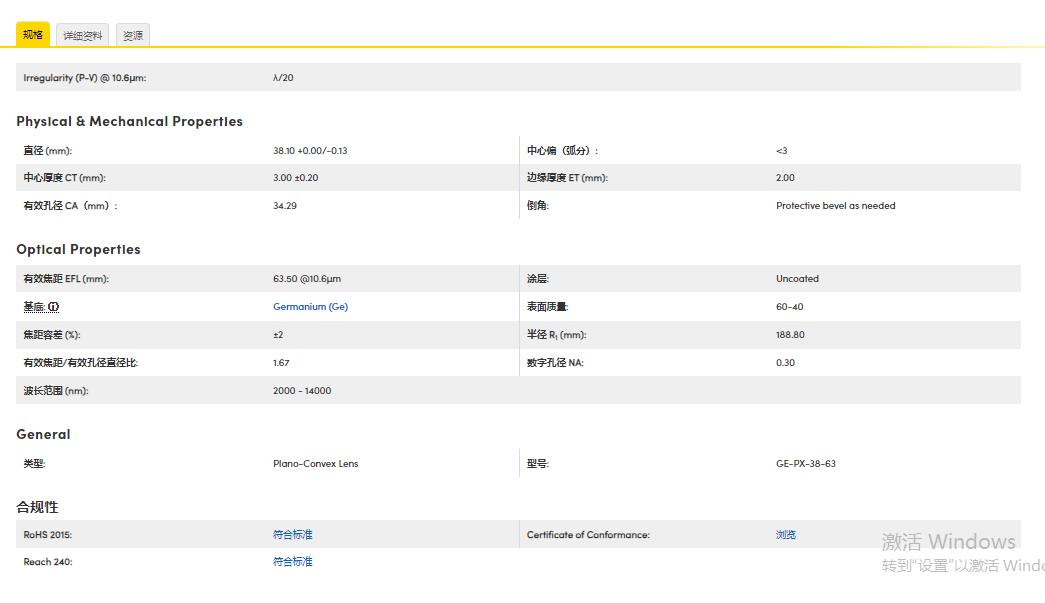Click the Uncoated coating value

(x=797, y=279)
